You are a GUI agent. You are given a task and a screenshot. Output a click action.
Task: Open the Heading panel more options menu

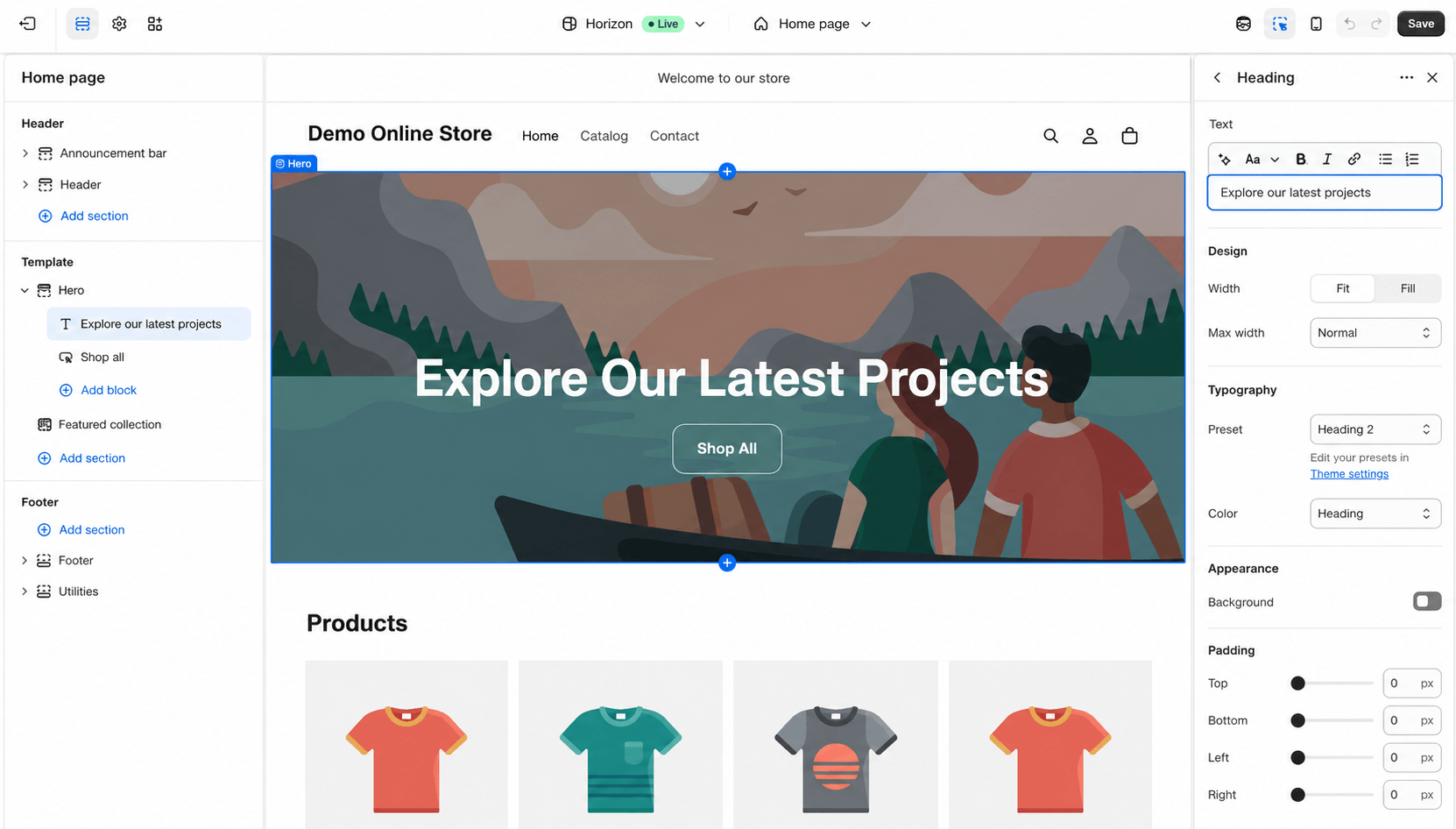pos(1406,77)
